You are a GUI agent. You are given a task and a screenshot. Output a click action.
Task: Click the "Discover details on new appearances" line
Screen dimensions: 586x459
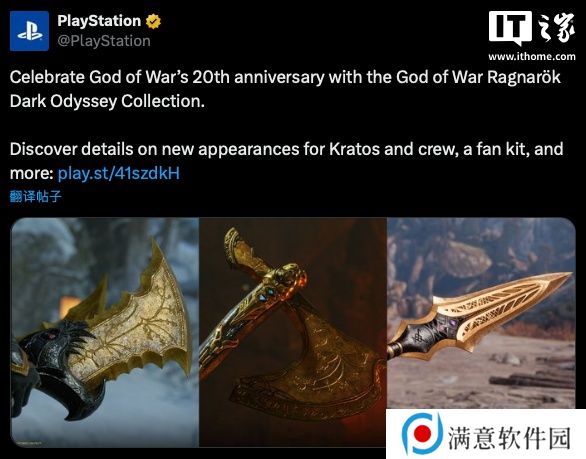point(286,149)
